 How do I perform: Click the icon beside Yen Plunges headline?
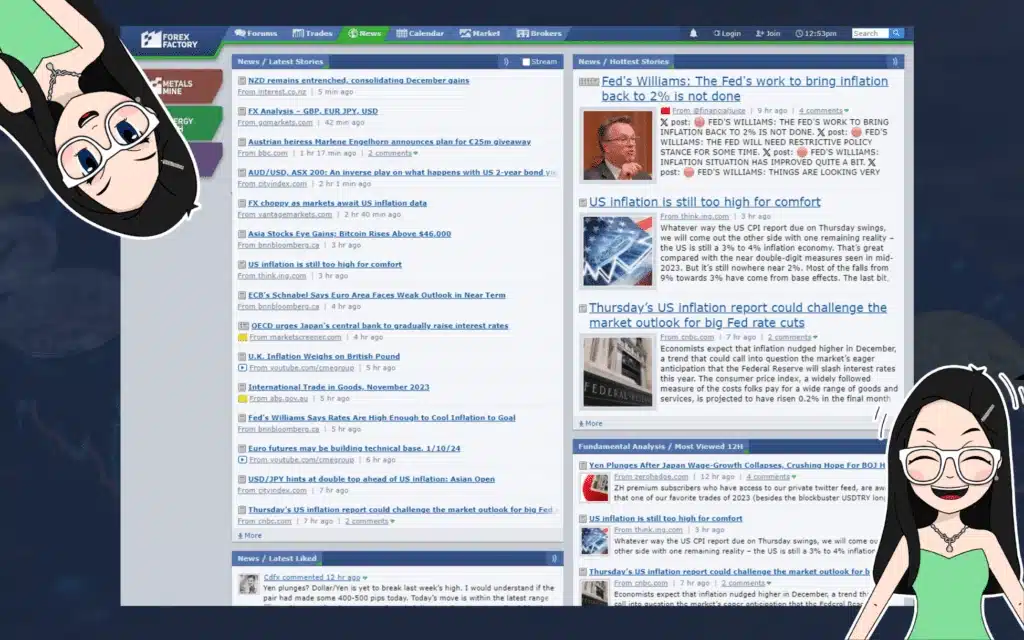point(583,466)
